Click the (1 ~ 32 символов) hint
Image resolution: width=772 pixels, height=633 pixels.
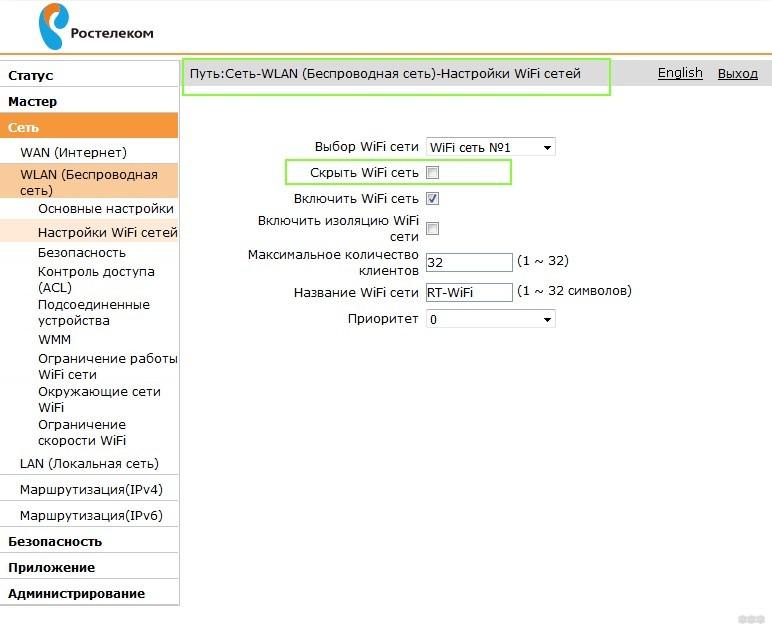[574, 291]
